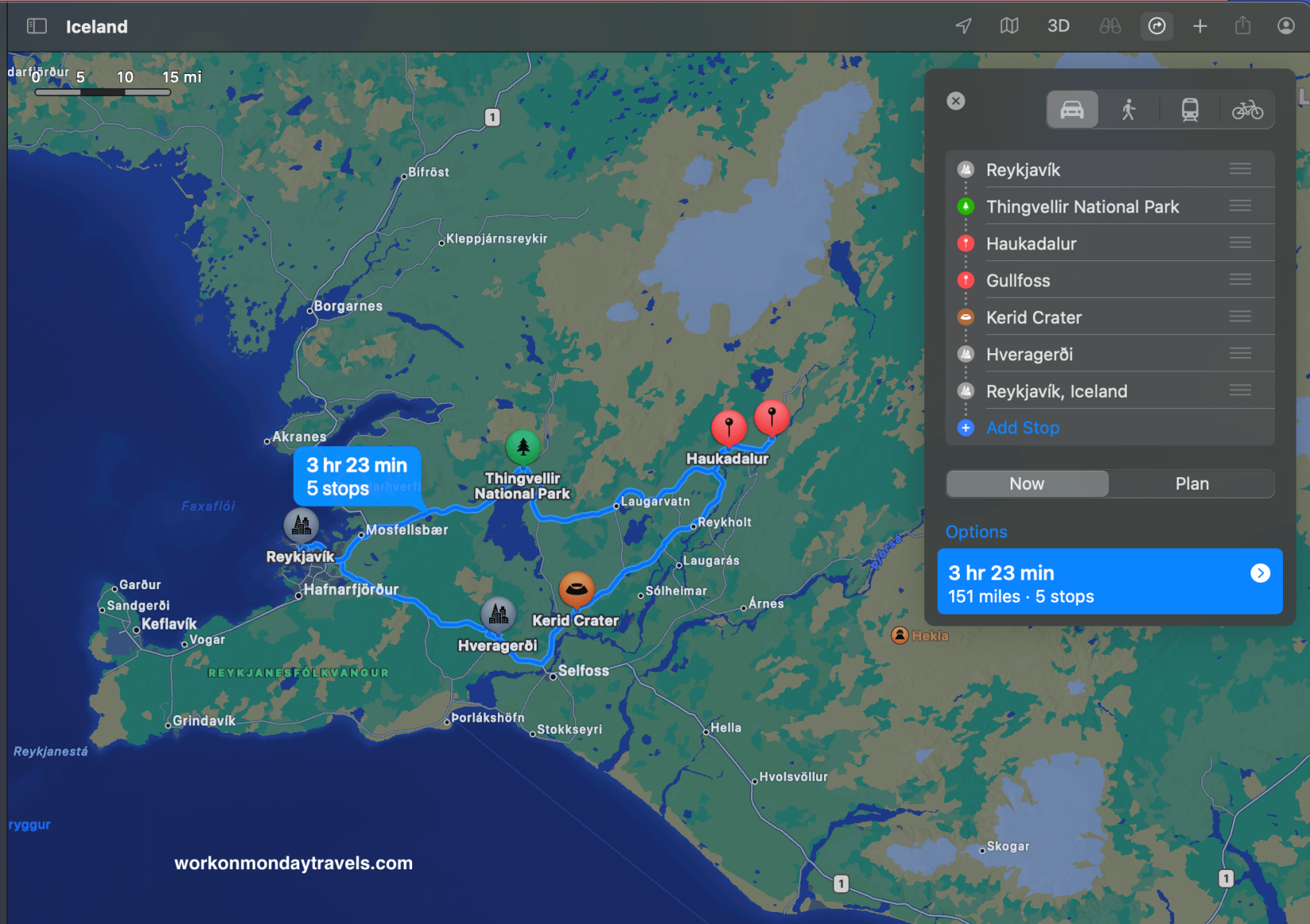
Task: Open the share icon in toolbar
Action: pos(1243,26)
